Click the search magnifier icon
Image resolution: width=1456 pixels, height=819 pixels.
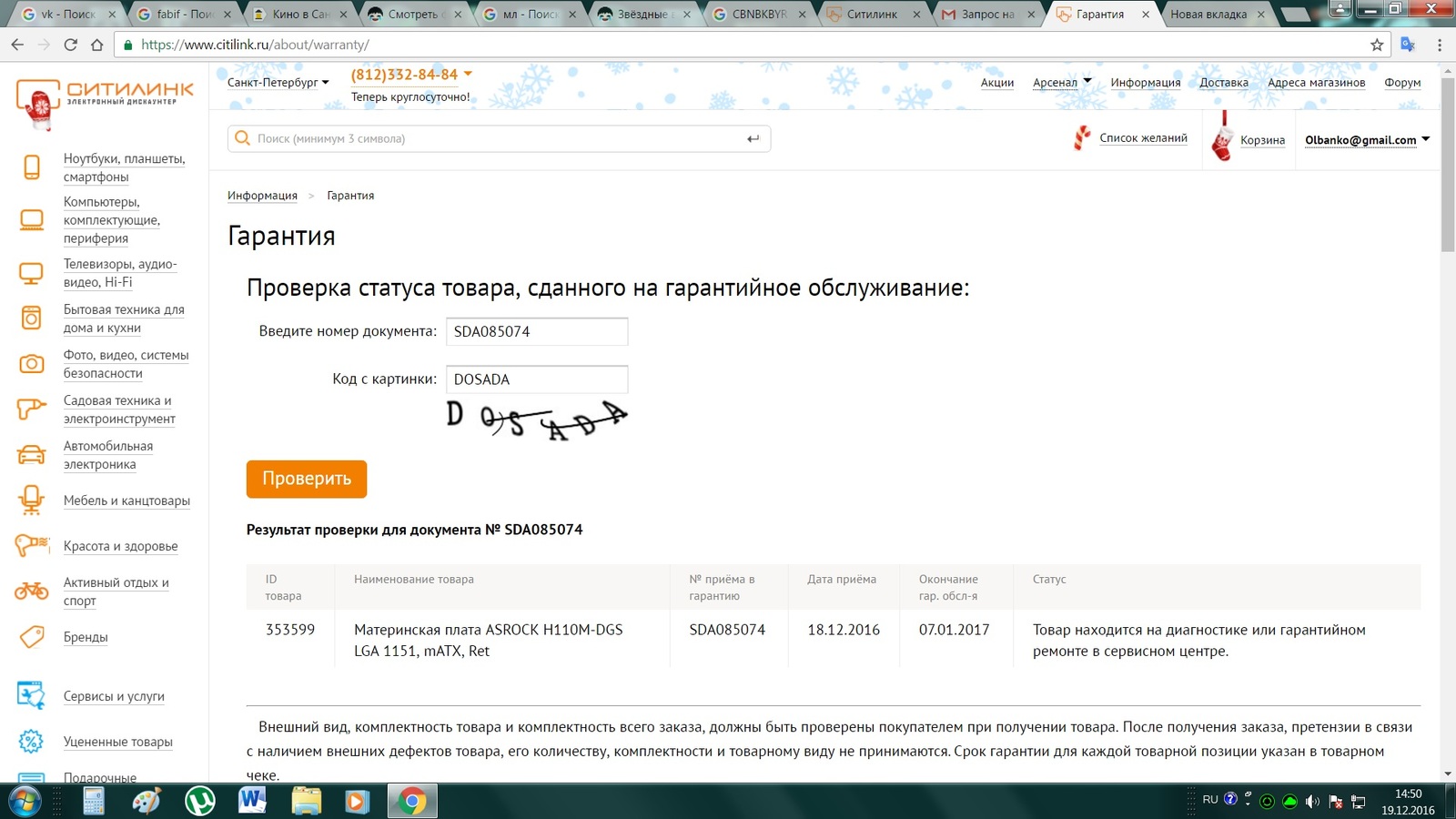pos(242,138)
